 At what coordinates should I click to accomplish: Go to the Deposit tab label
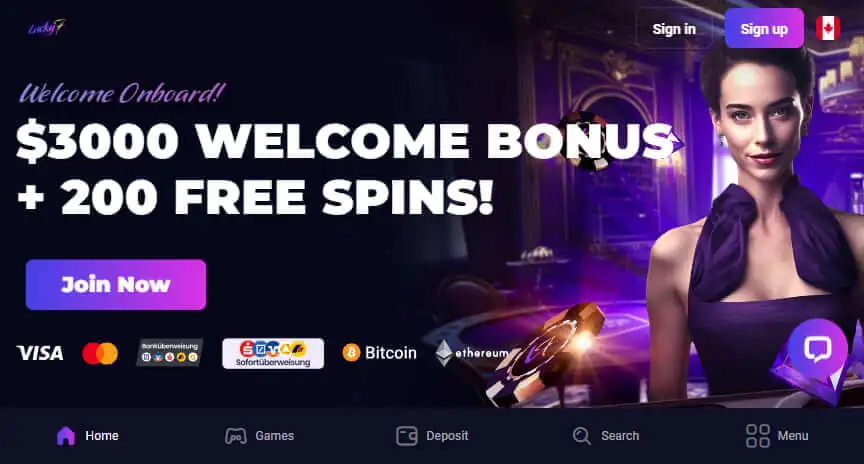point(447,436)
